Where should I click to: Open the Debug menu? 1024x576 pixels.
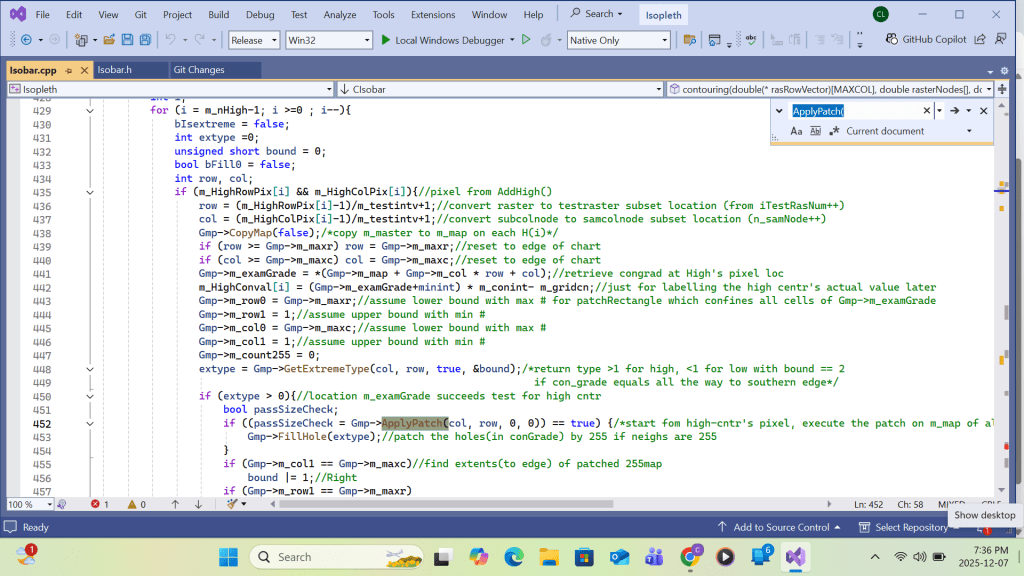(x=260, y=15)
